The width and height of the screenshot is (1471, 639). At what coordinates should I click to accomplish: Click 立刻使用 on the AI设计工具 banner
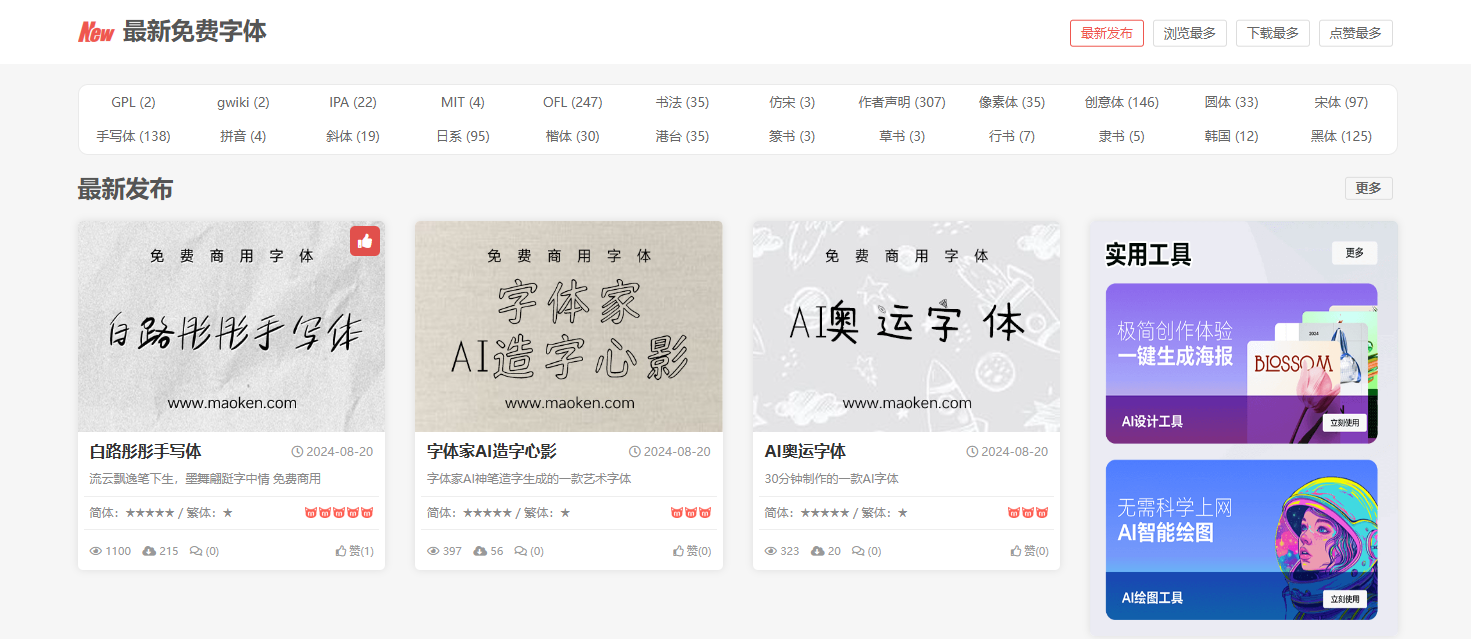tap(1344, 423)
